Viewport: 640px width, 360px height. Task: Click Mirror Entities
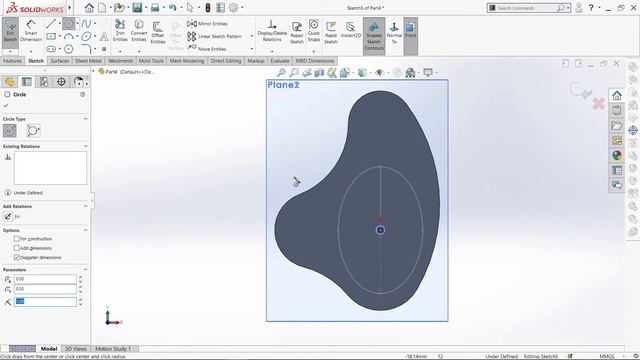207,24
